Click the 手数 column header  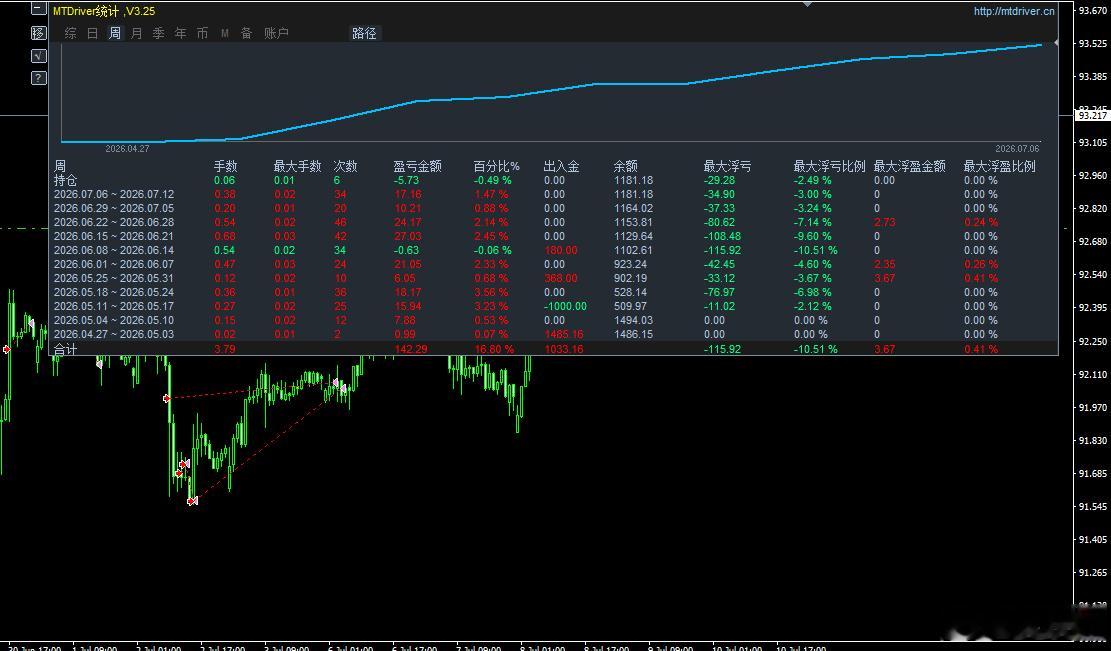point(226,166)
